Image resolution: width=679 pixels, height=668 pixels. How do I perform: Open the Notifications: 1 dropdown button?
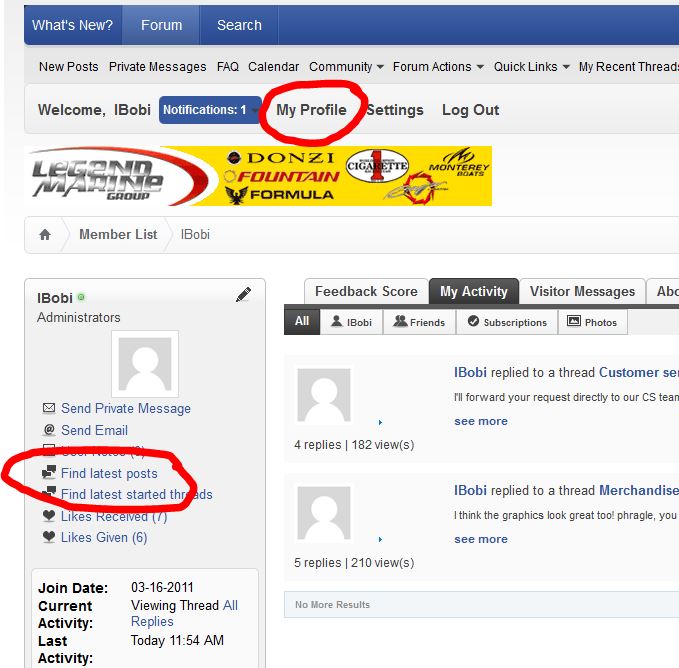(210, 110)
